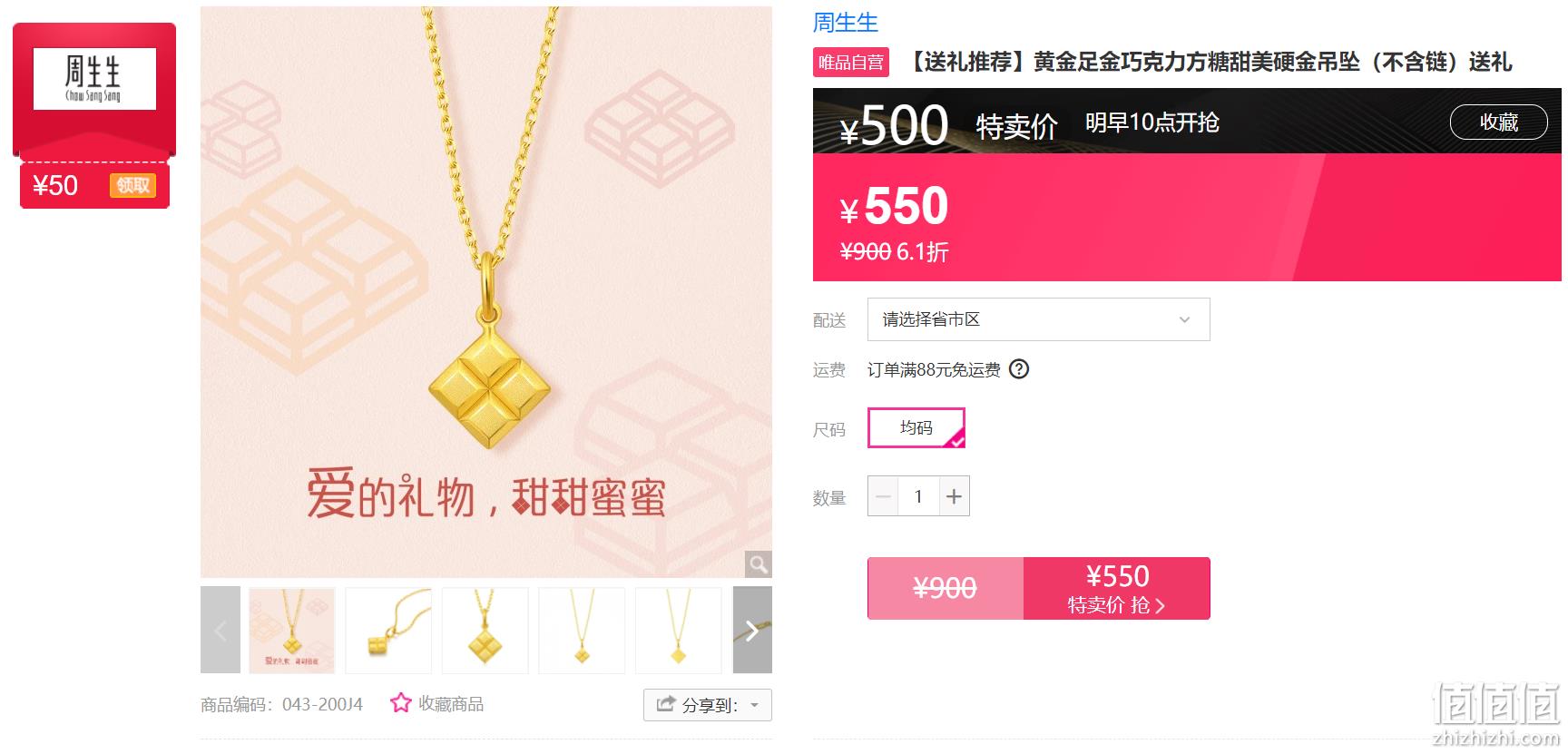Select the second pendant side-view thumbnail
The width and height of the screenshot is (1568, 754).
pyautogui.click(x=388, y=630)
